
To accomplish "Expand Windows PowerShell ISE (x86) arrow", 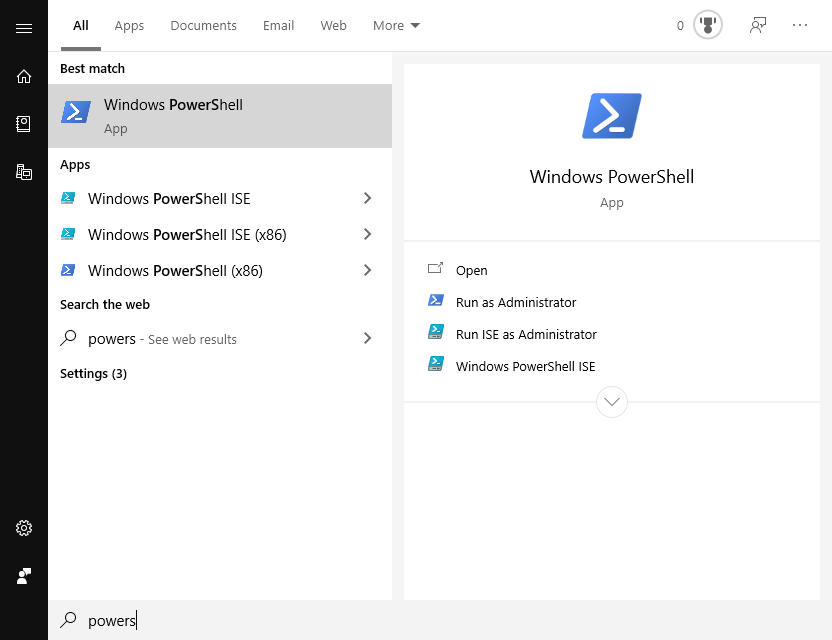I will tap(367, 234).
